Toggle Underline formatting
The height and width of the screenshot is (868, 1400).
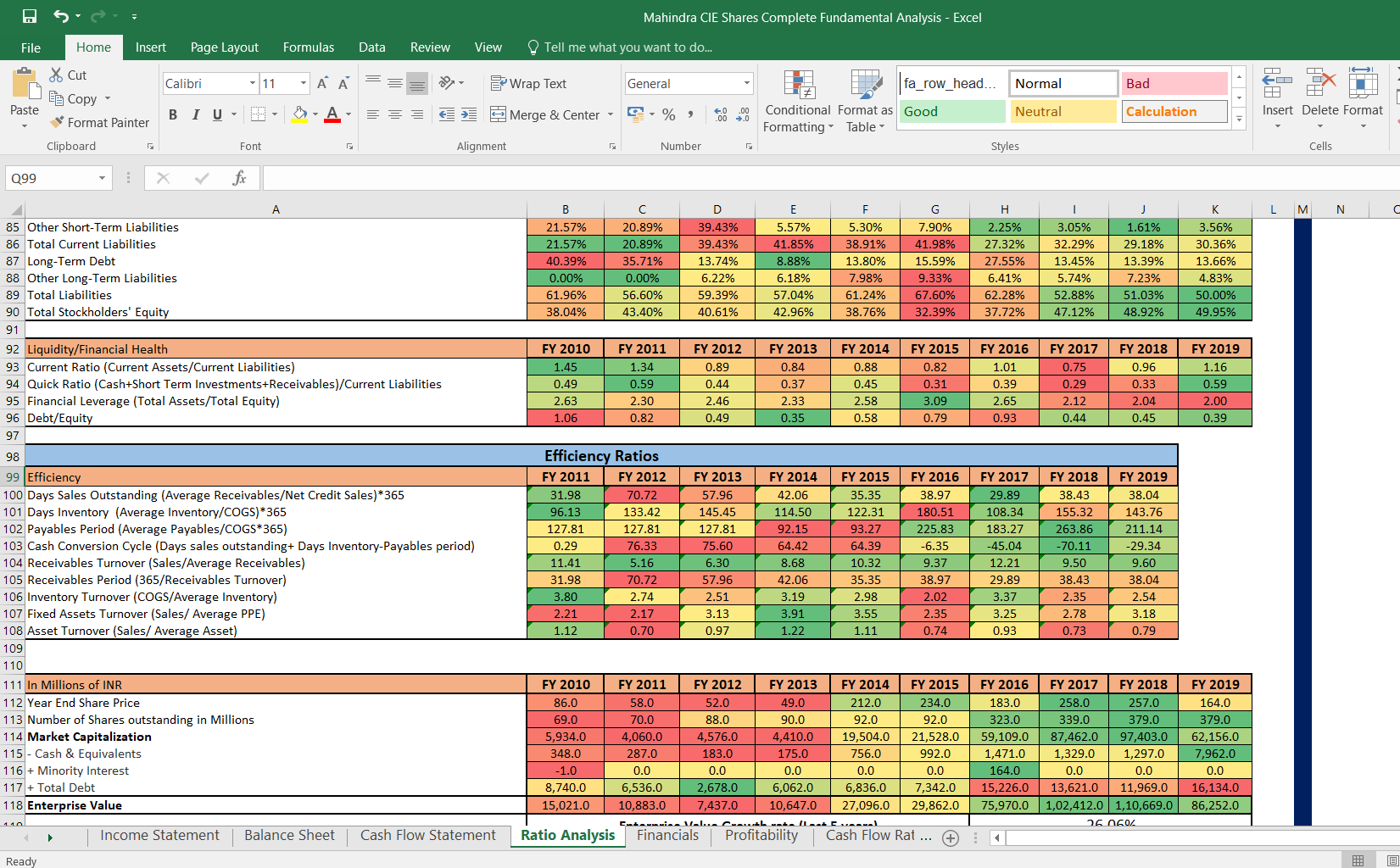pos(217,114)
